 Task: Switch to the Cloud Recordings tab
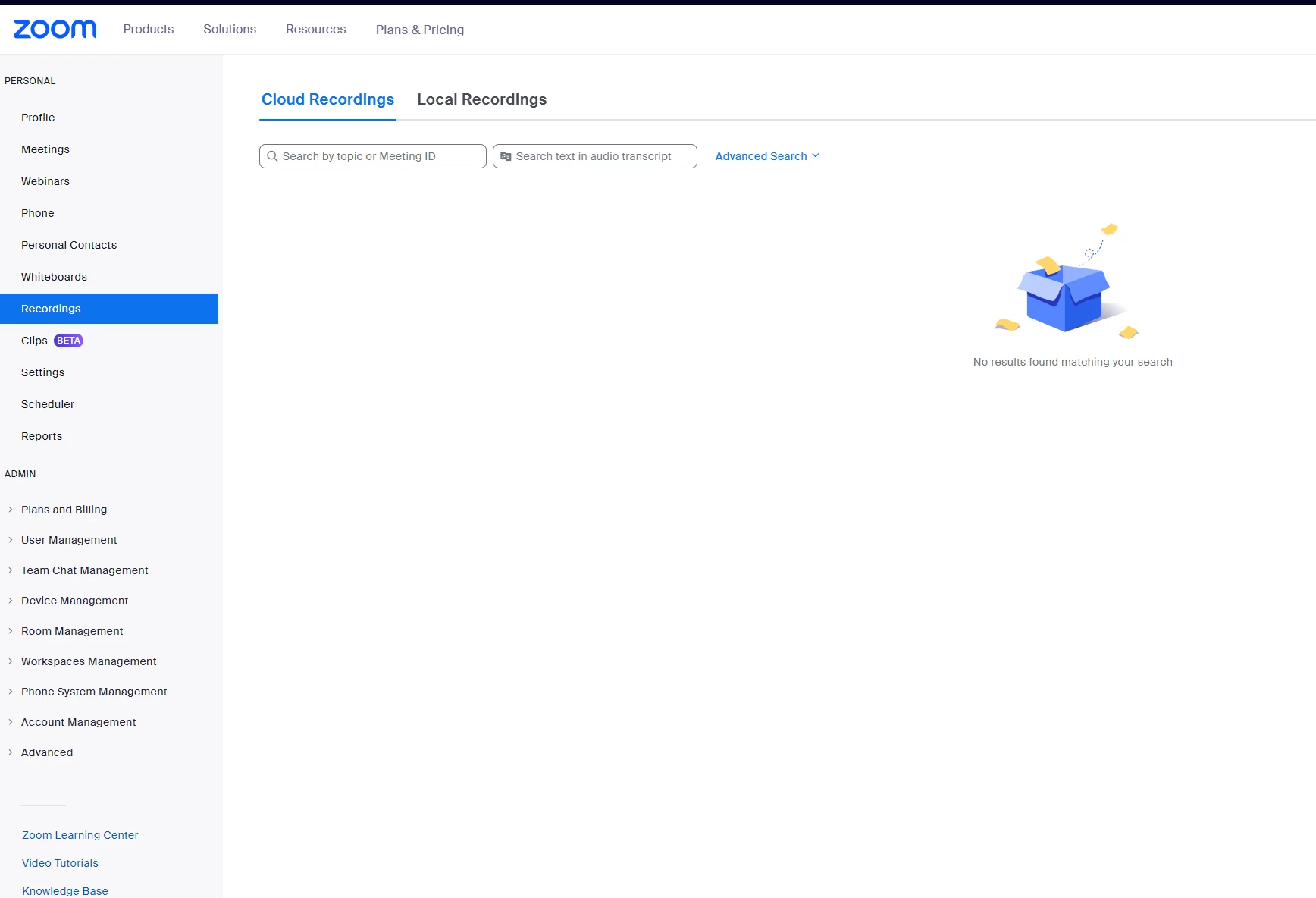pos(327,99)
